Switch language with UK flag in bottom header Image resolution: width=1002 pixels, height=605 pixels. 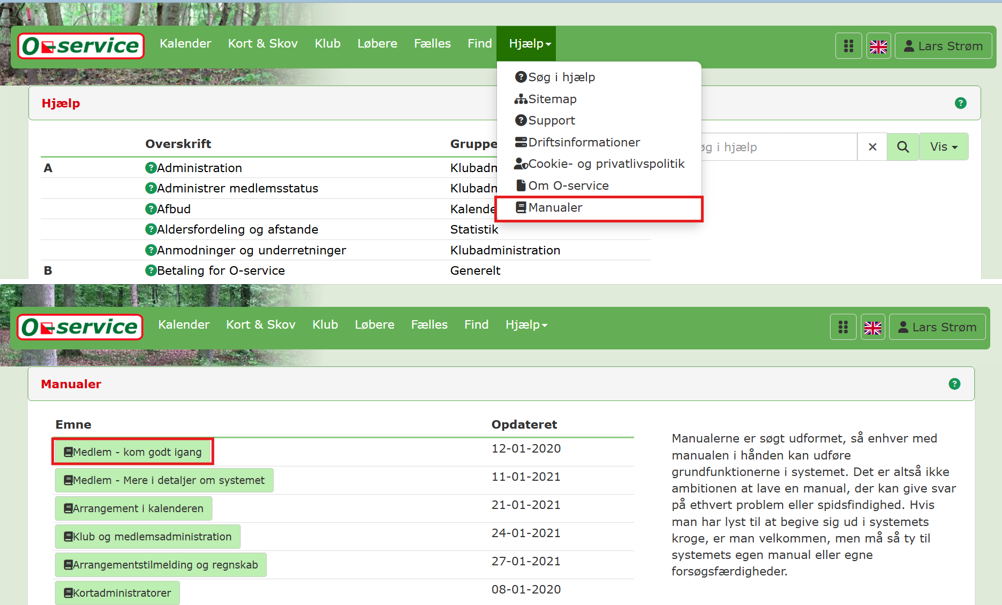click(x=873, y=327)
